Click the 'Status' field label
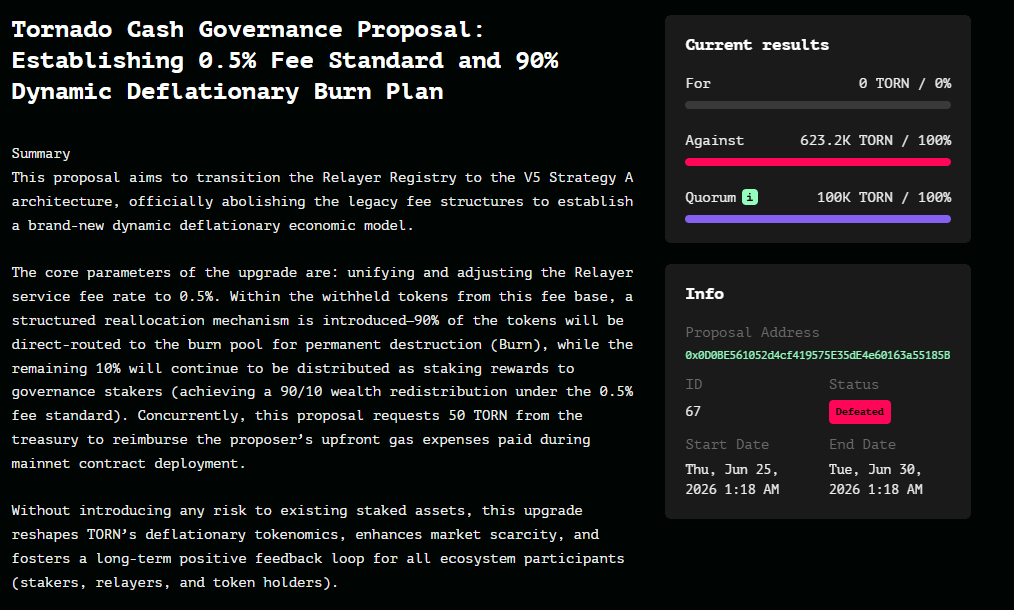 pyautogui.click(x=854, y=384)
